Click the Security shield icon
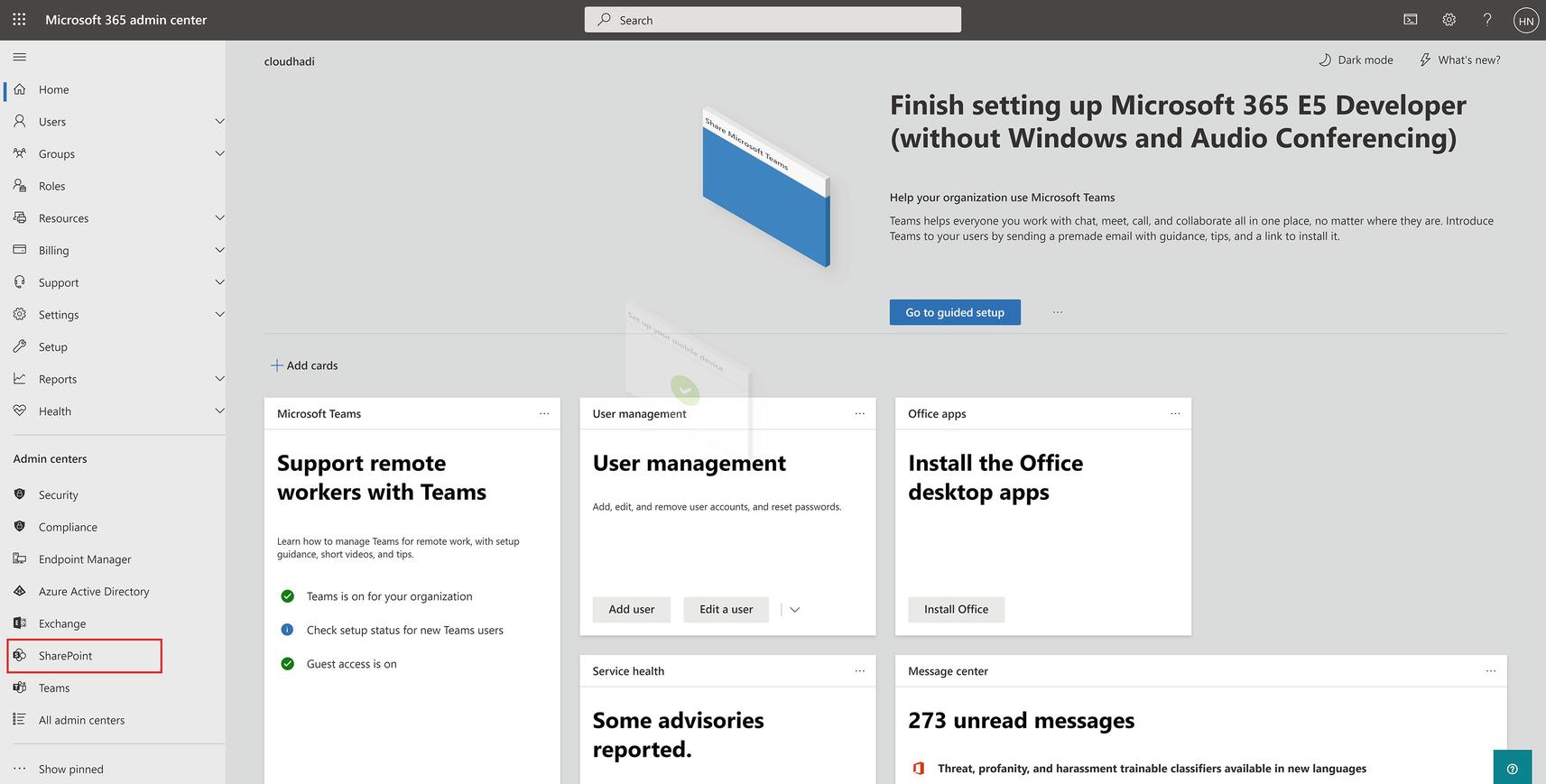 (x=20, y=494)
